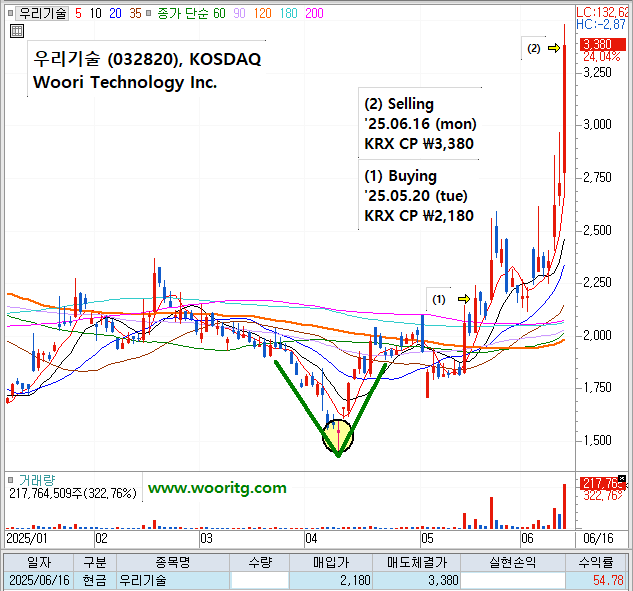Click the 3,380 sell price cell in the table

(417, 581)
